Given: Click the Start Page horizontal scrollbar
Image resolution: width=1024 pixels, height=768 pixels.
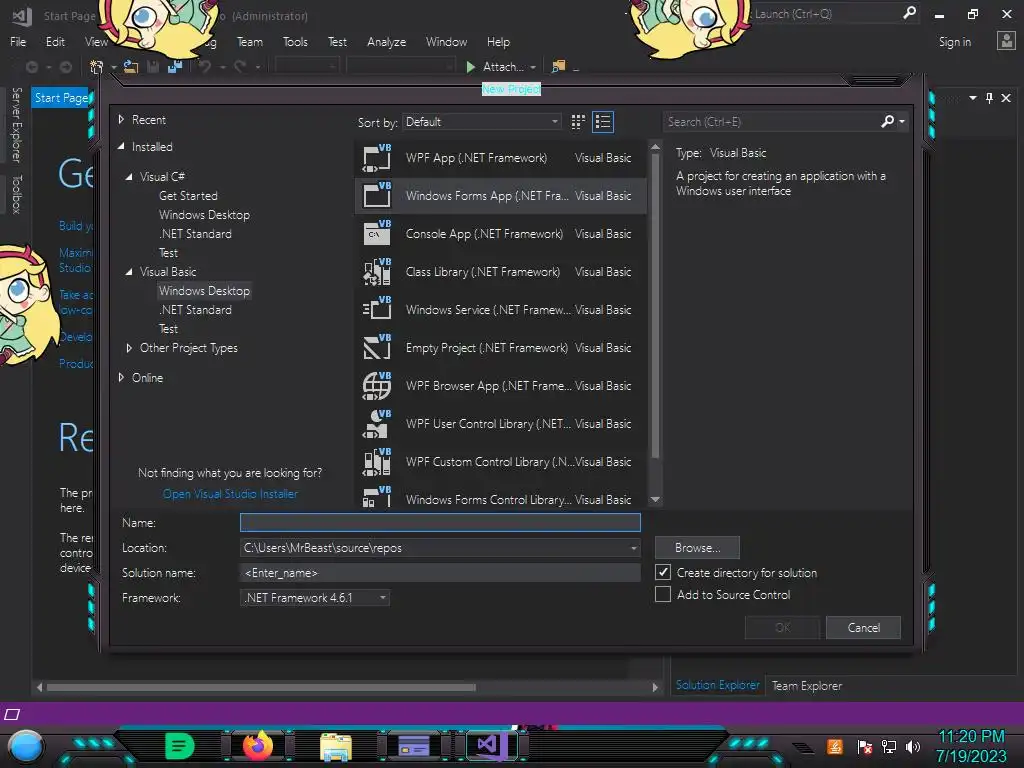Looking at the screenshot, I should point(261,687).
